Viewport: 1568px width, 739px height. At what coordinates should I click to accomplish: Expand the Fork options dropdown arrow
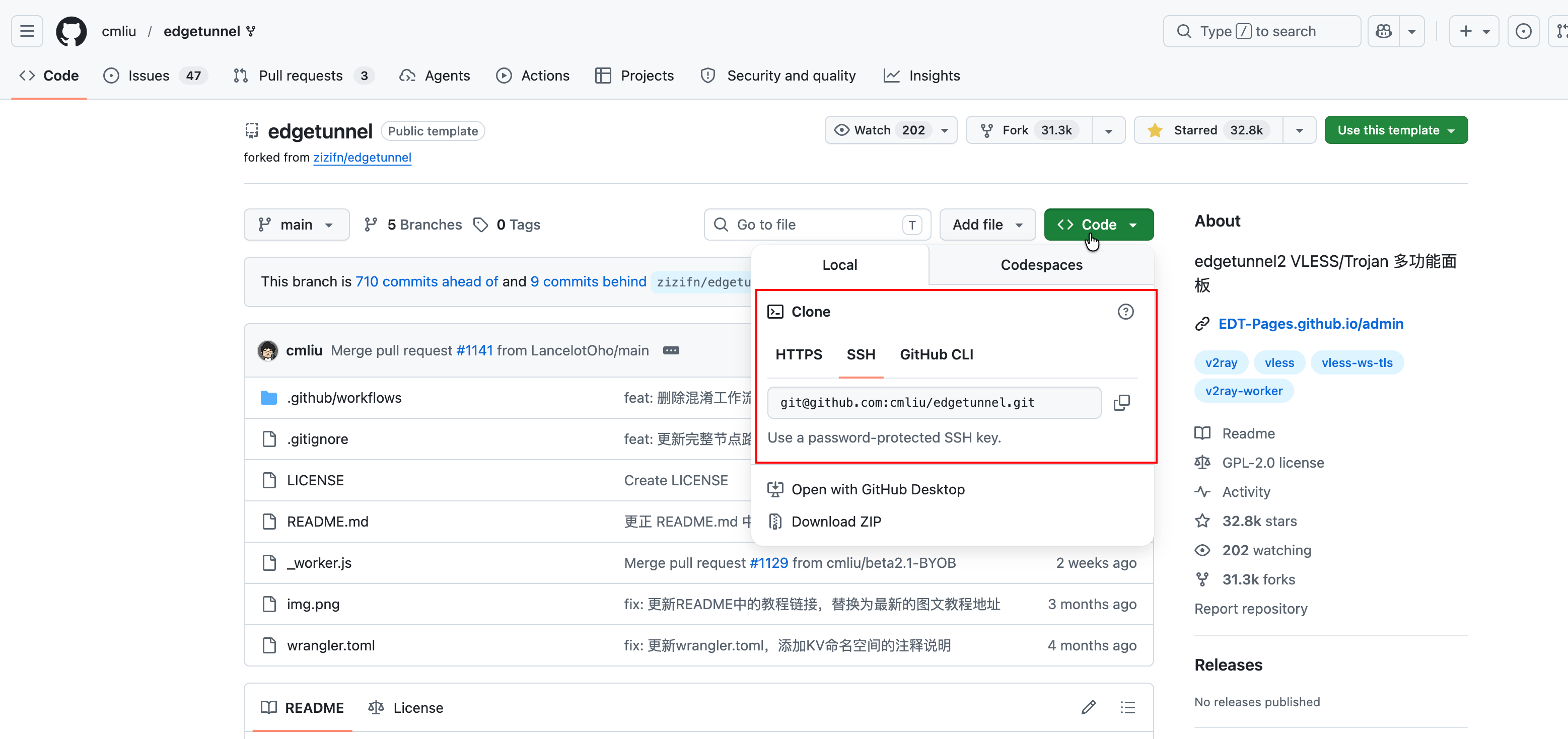[x=1108, y=130]
